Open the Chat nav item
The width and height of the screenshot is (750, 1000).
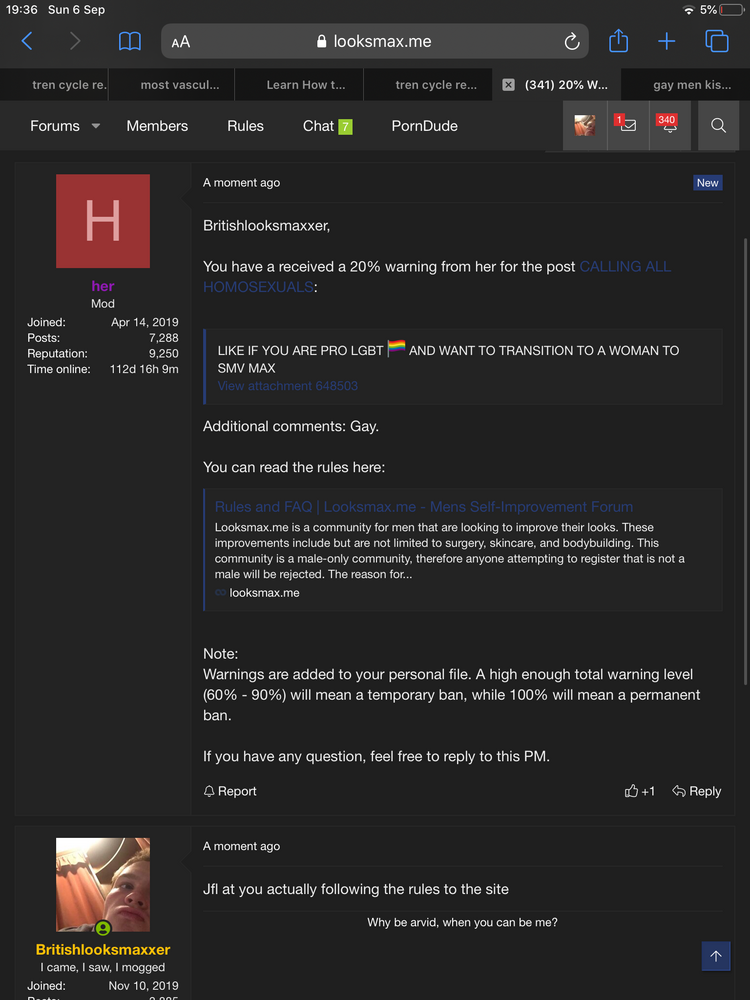(x=319, y=126)
